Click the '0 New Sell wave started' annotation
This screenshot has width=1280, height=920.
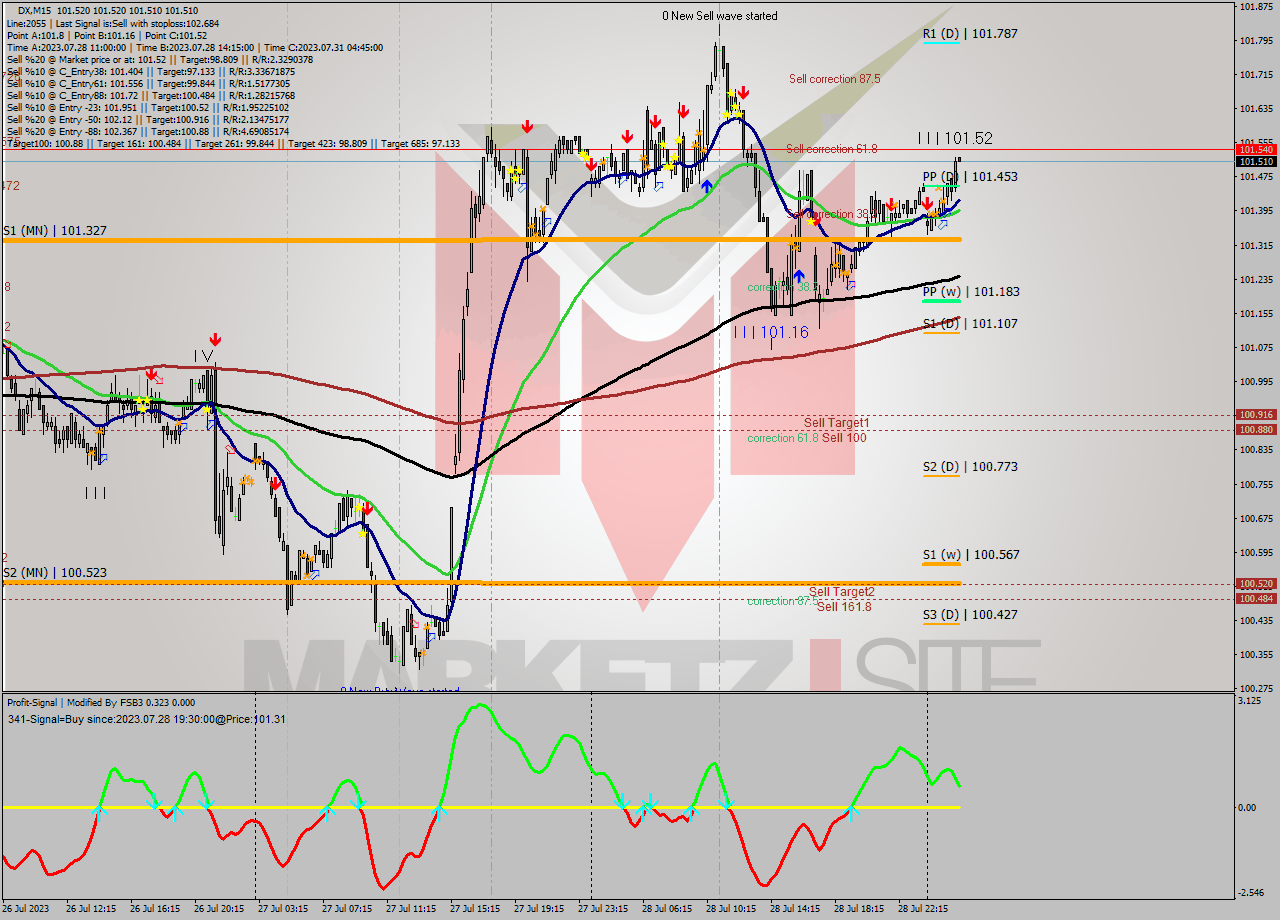point(720,16)
